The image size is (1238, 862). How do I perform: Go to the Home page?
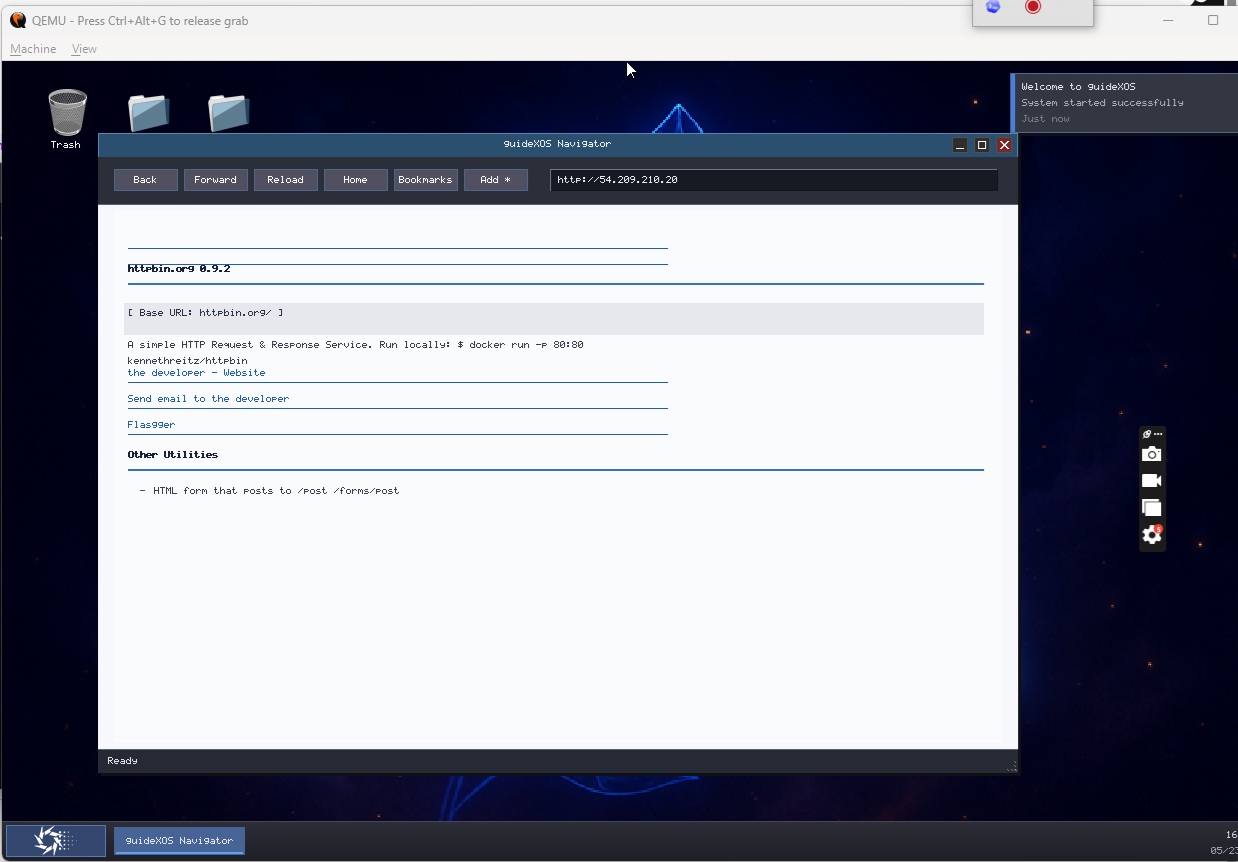(x=356, y=180)
